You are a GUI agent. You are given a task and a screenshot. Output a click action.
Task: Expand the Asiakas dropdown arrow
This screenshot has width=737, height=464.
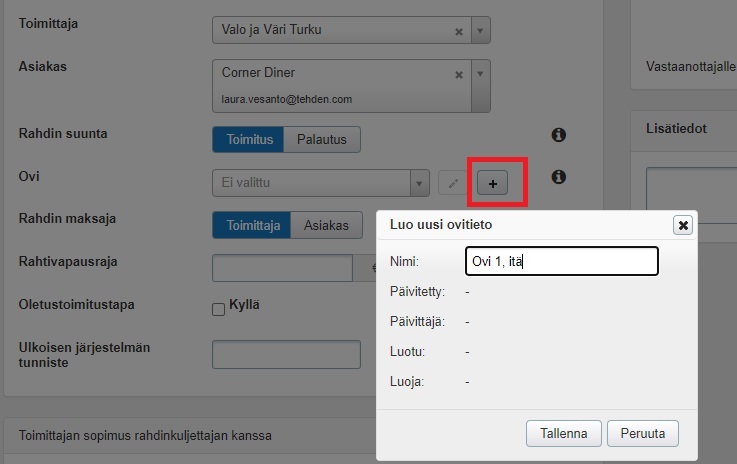[x=480, y=74]
